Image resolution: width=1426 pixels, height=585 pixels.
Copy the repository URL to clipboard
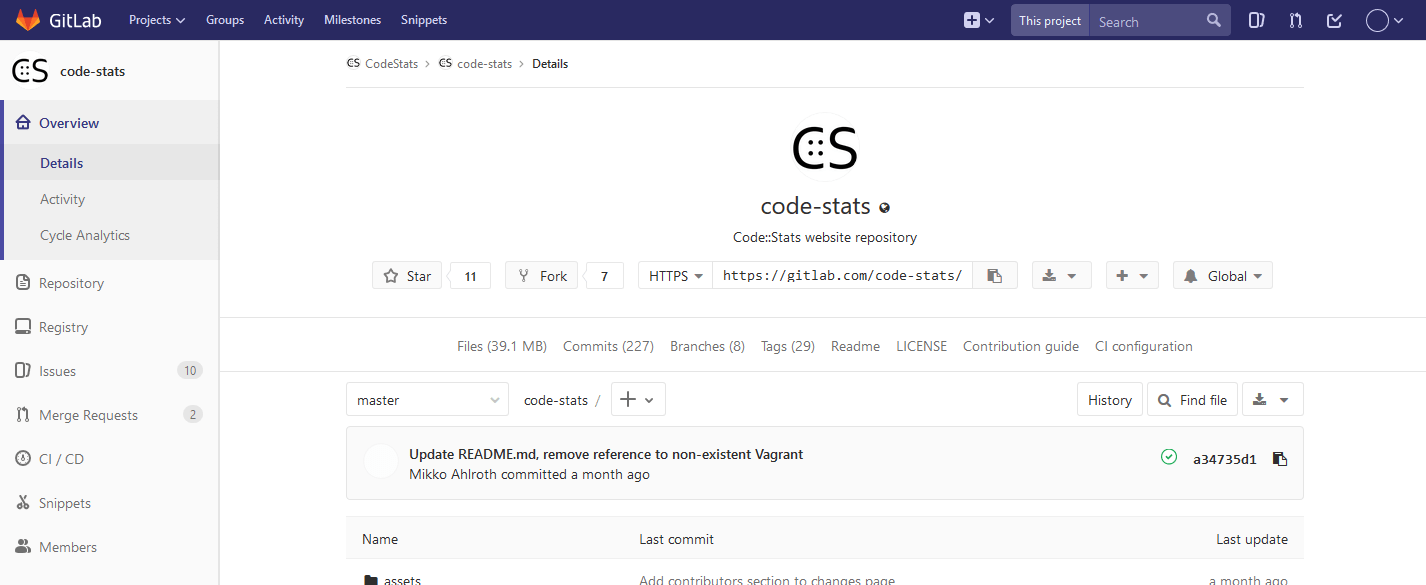(994, 276)
